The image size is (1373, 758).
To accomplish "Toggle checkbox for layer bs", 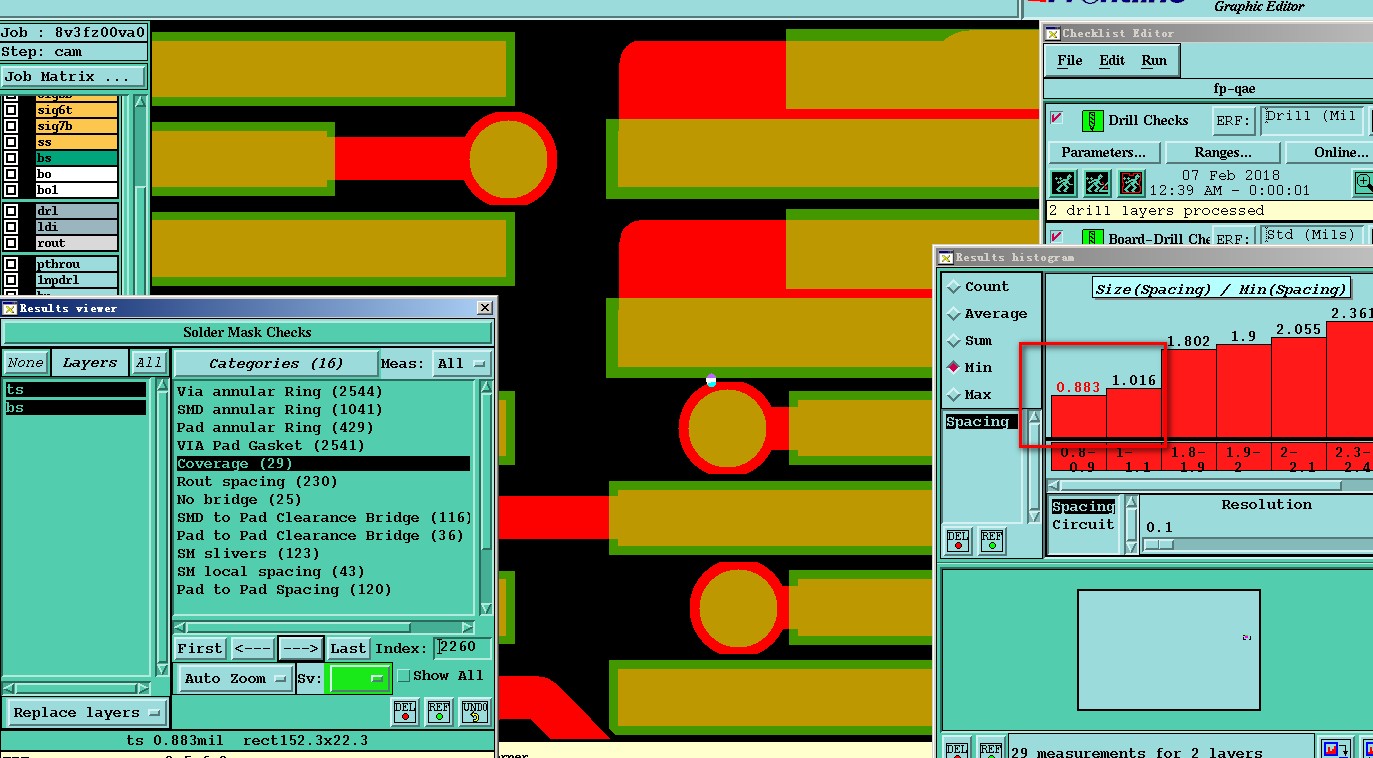I will coord(11,158).
